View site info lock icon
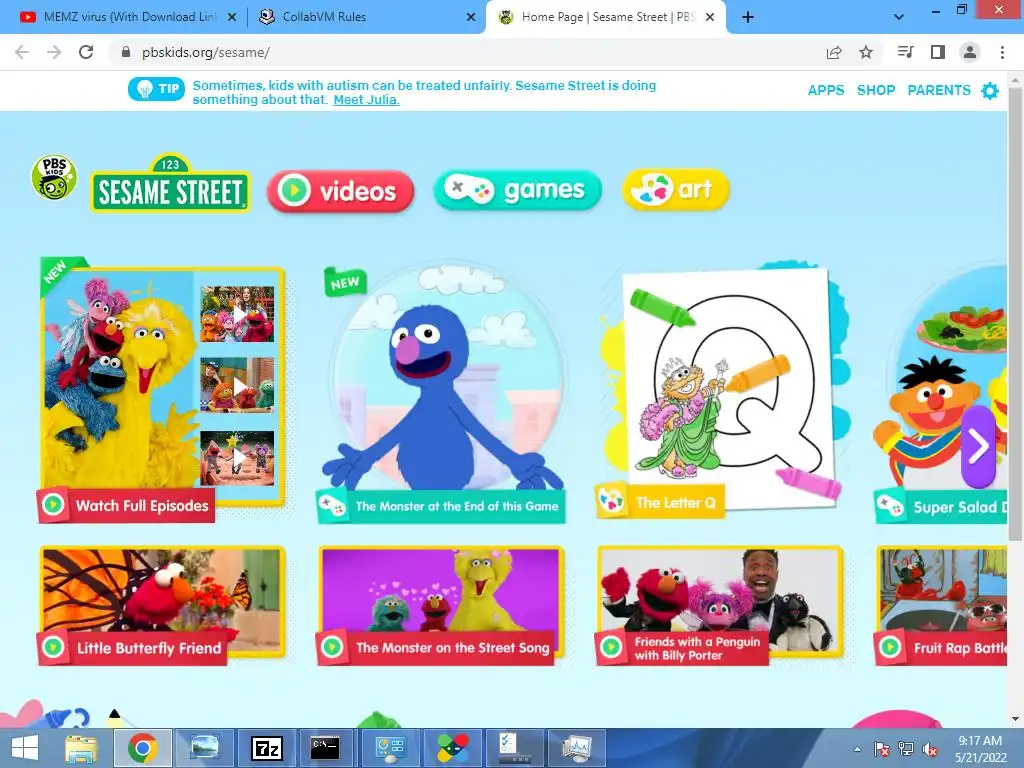The height and width of the screenshot is (768, 1024). click(126, 52)
